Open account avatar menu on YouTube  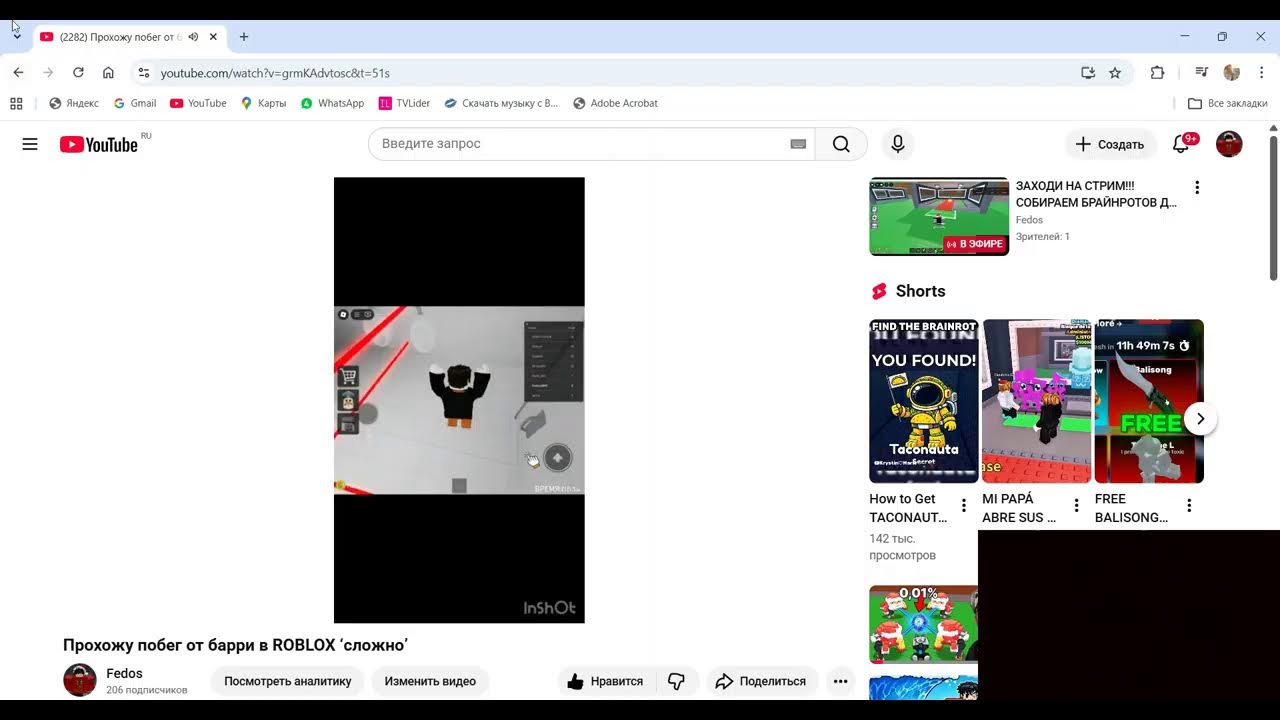(1229, 144)
